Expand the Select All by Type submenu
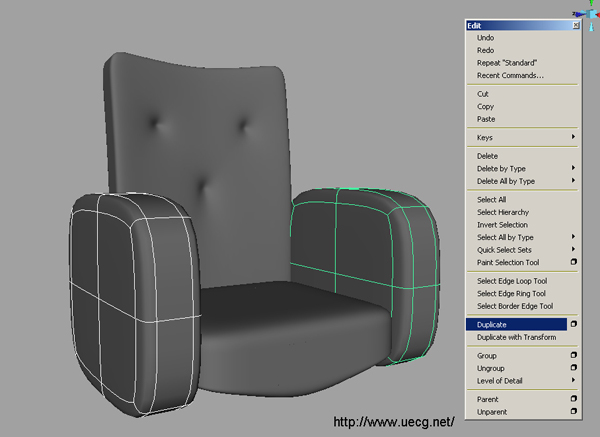 [522, 237]
